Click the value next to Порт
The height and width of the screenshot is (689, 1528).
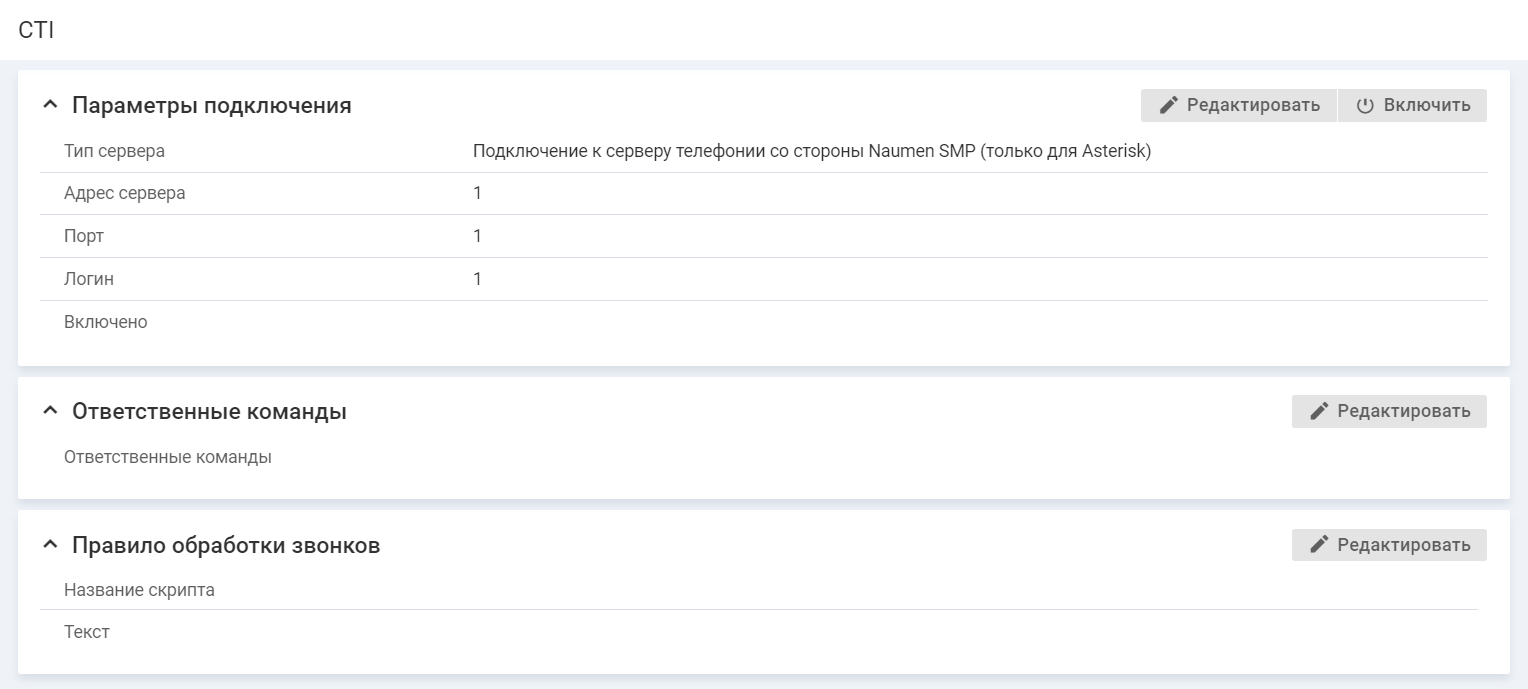click(x=477, y=236)
